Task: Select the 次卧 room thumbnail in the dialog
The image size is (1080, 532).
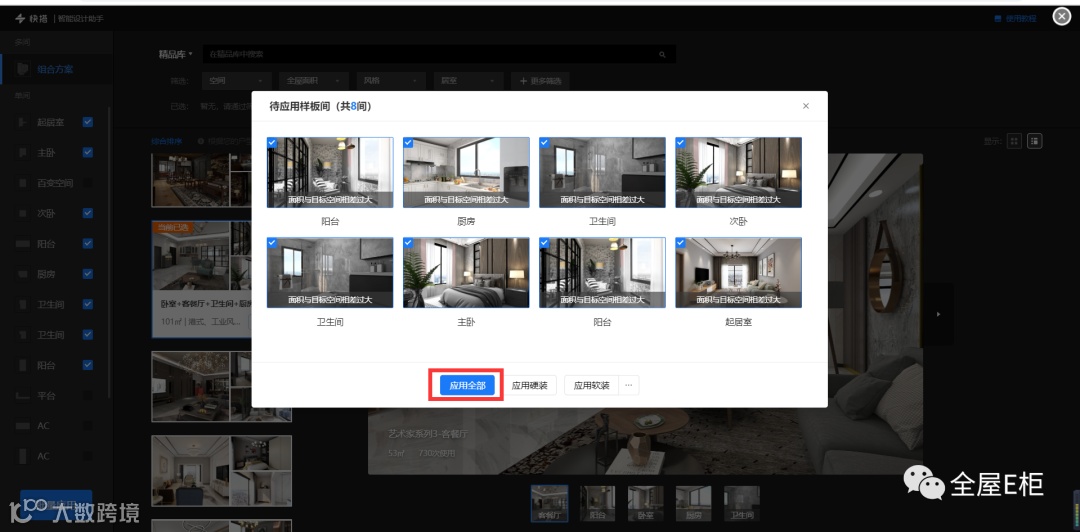Action: click(738, 172)
